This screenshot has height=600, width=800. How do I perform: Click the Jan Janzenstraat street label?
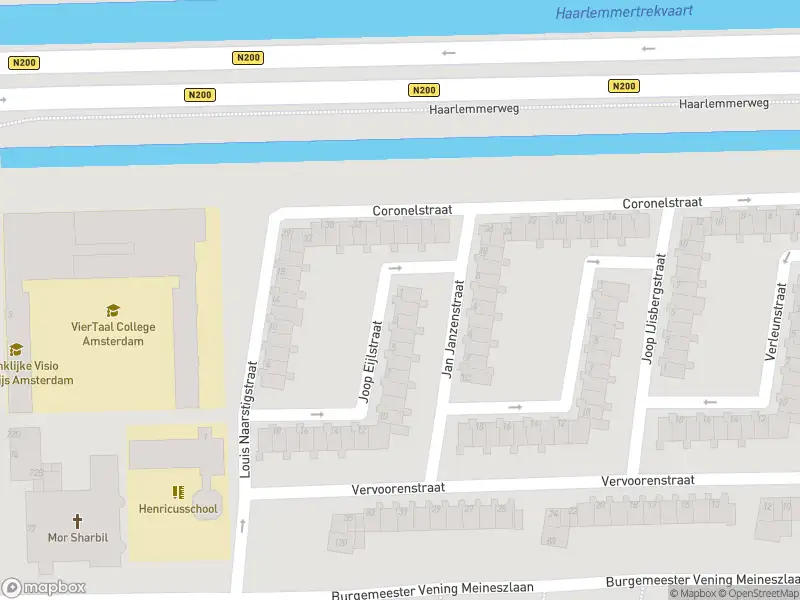453,327
